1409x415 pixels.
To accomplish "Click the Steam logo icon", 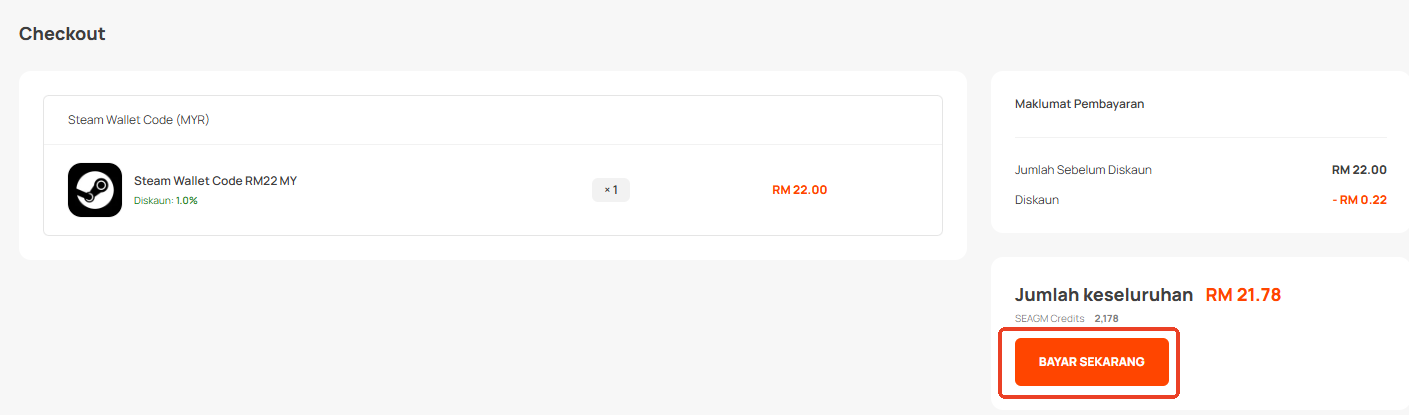I will pos(95,190).
